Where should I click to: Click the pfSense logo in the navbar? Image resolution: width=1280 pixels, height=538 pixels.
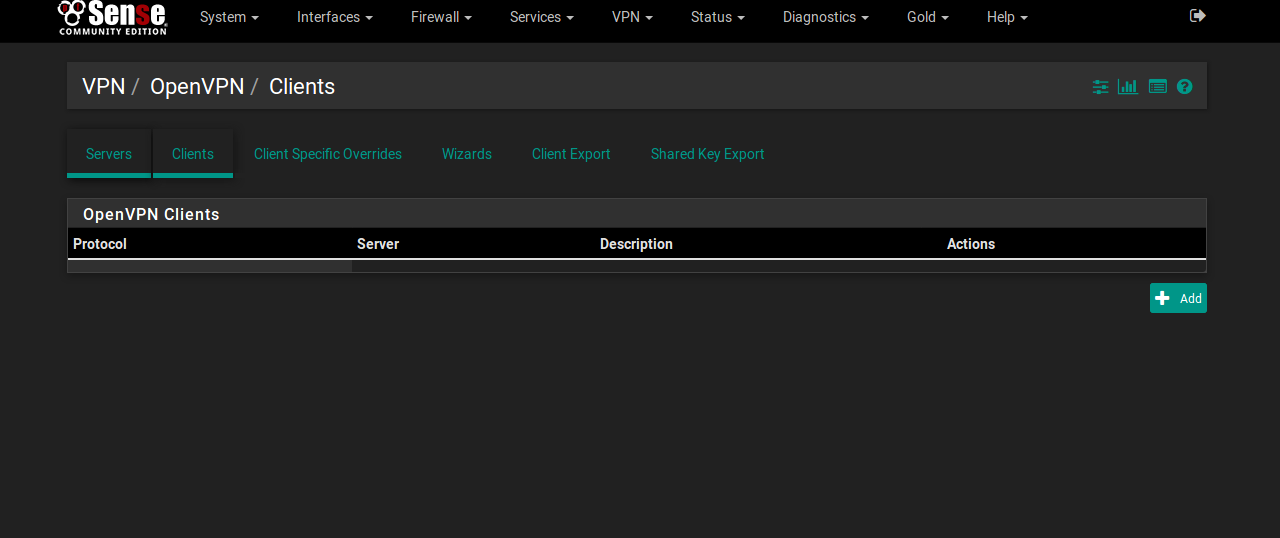112,17
